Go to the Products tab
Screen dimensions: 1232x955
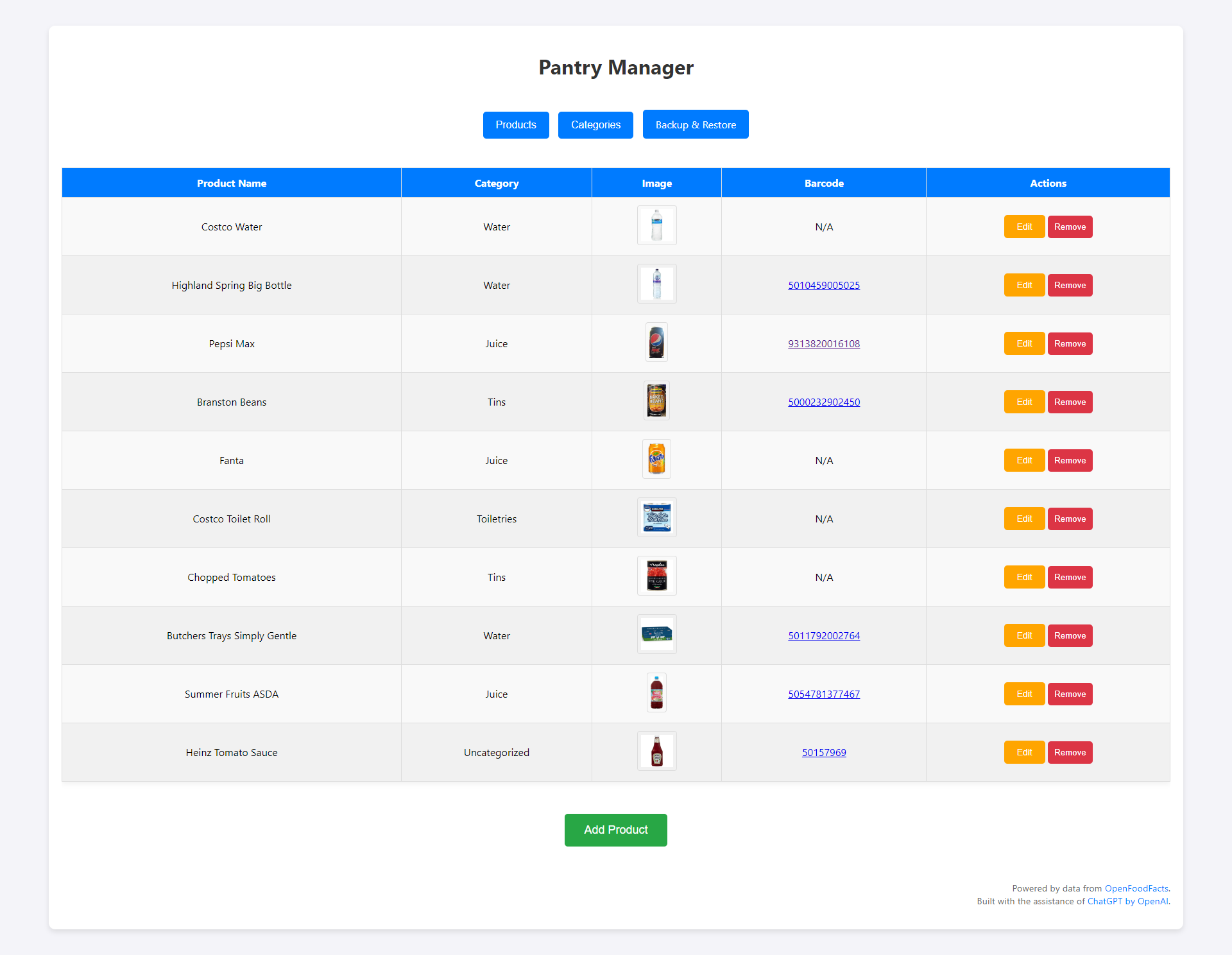516,125
